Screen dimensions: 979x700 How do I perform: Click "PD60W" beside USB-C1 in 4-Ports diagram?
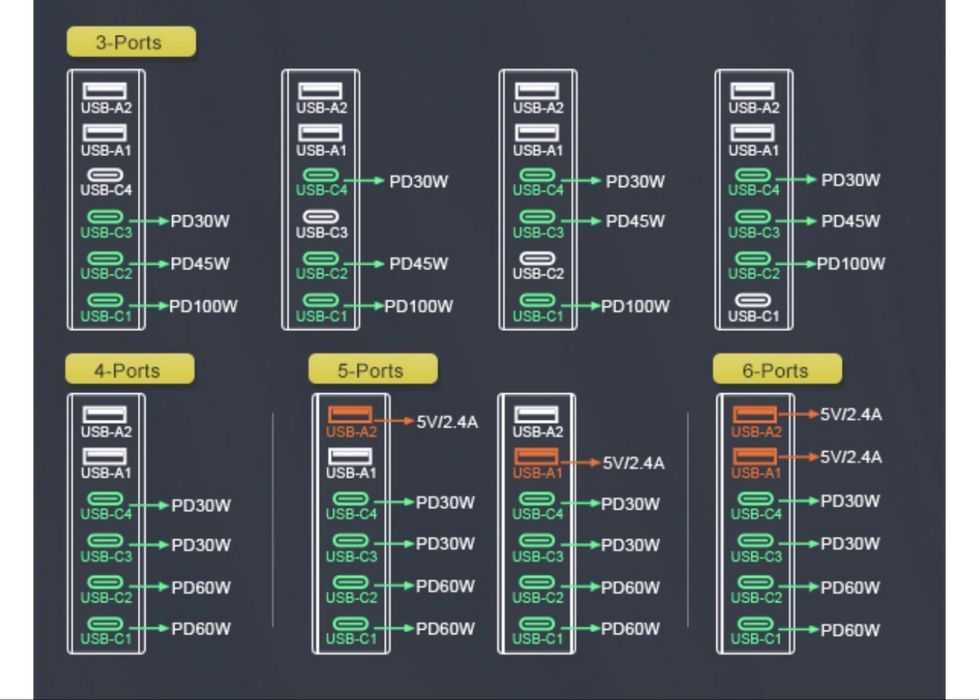[x=201, y=629]
